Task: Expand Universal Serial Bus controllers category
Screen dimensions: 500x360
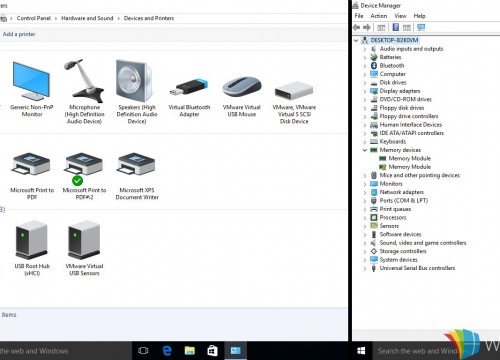Action: [x=365, y=268]
